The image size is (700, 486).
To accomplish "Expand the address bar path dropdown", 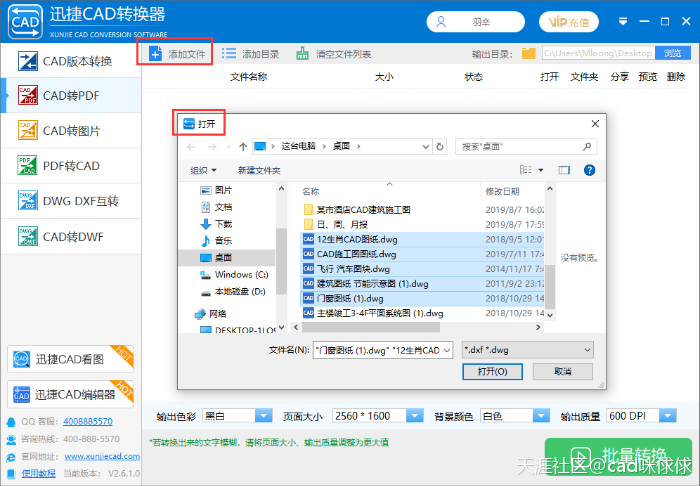I will (425, 146).
